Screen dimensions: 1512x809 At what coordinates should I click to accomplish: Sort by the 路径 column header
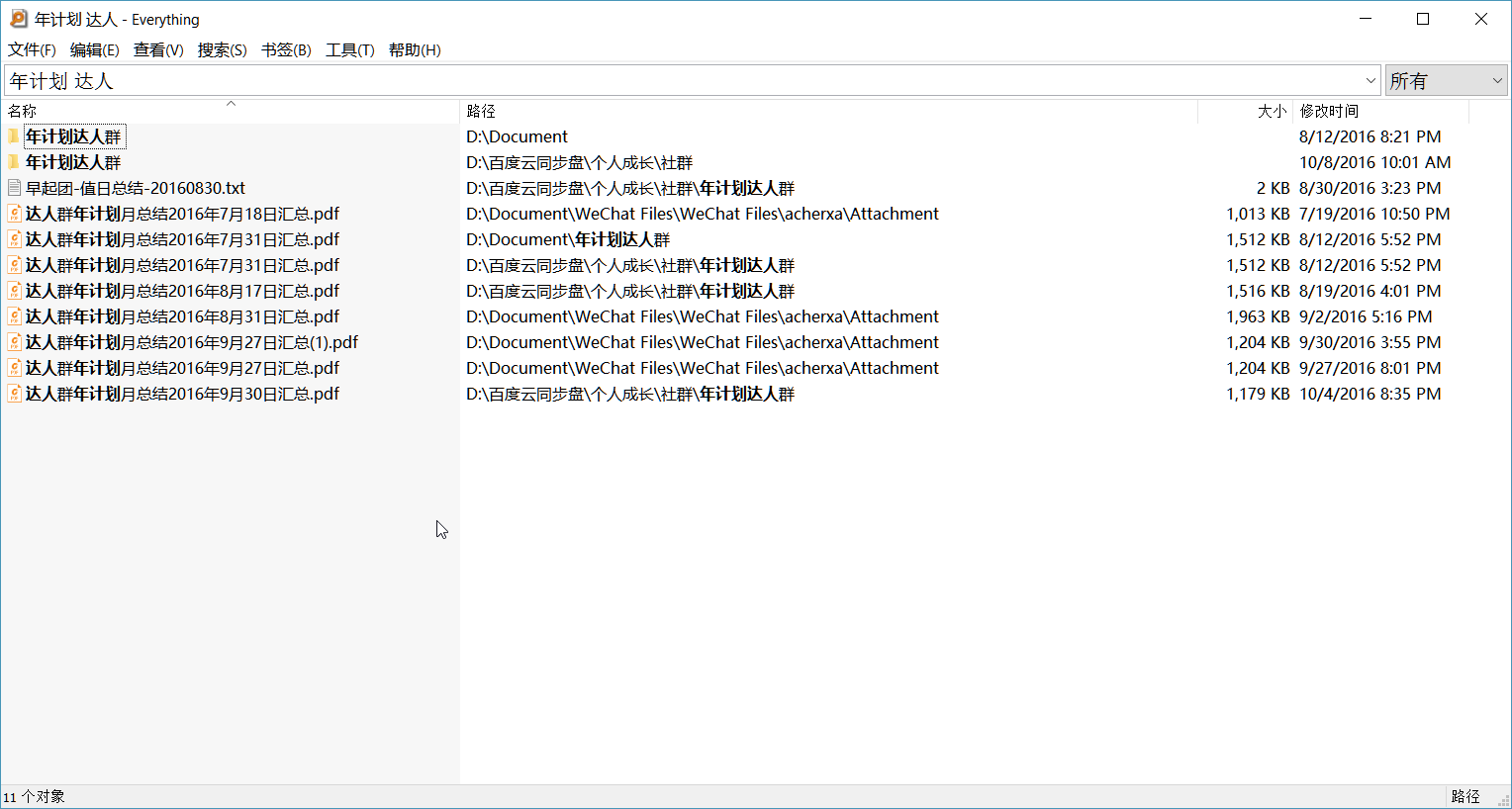[x=829, y=112]
